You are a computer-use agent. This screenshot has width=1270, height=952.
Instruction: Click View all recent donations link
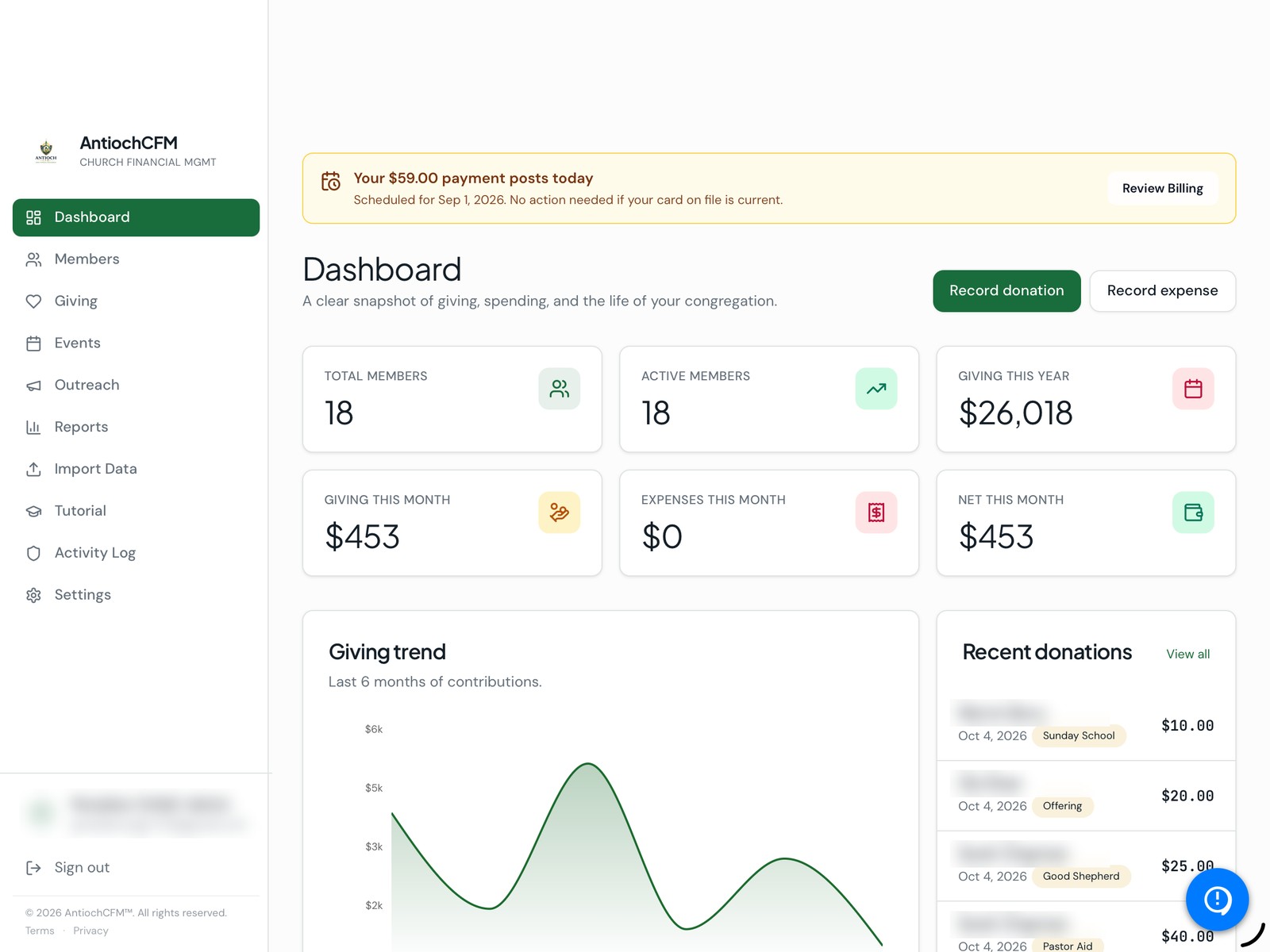(1188, 654)
